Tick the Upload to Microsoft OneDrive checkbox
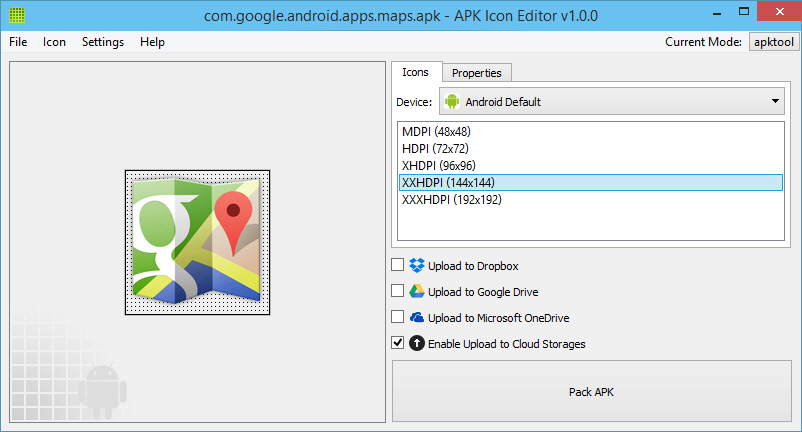Screen dimensions: 802x432 click(x=397, y=317)
